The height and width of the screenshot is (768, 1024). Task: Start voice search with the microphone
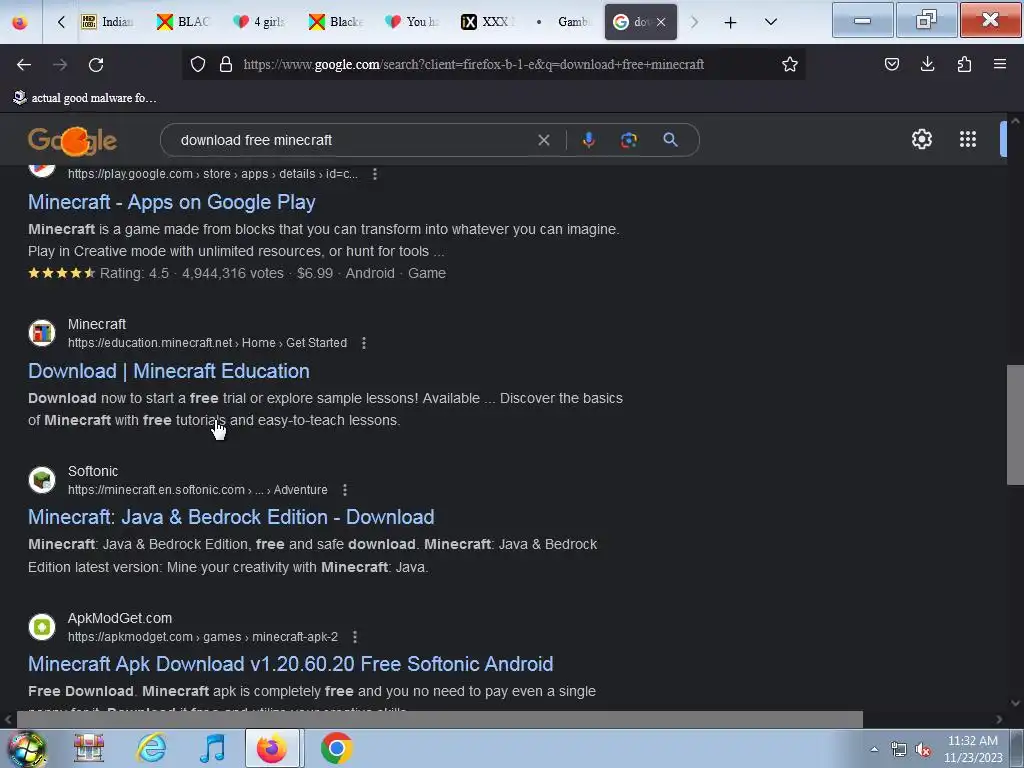click(588, 140)
